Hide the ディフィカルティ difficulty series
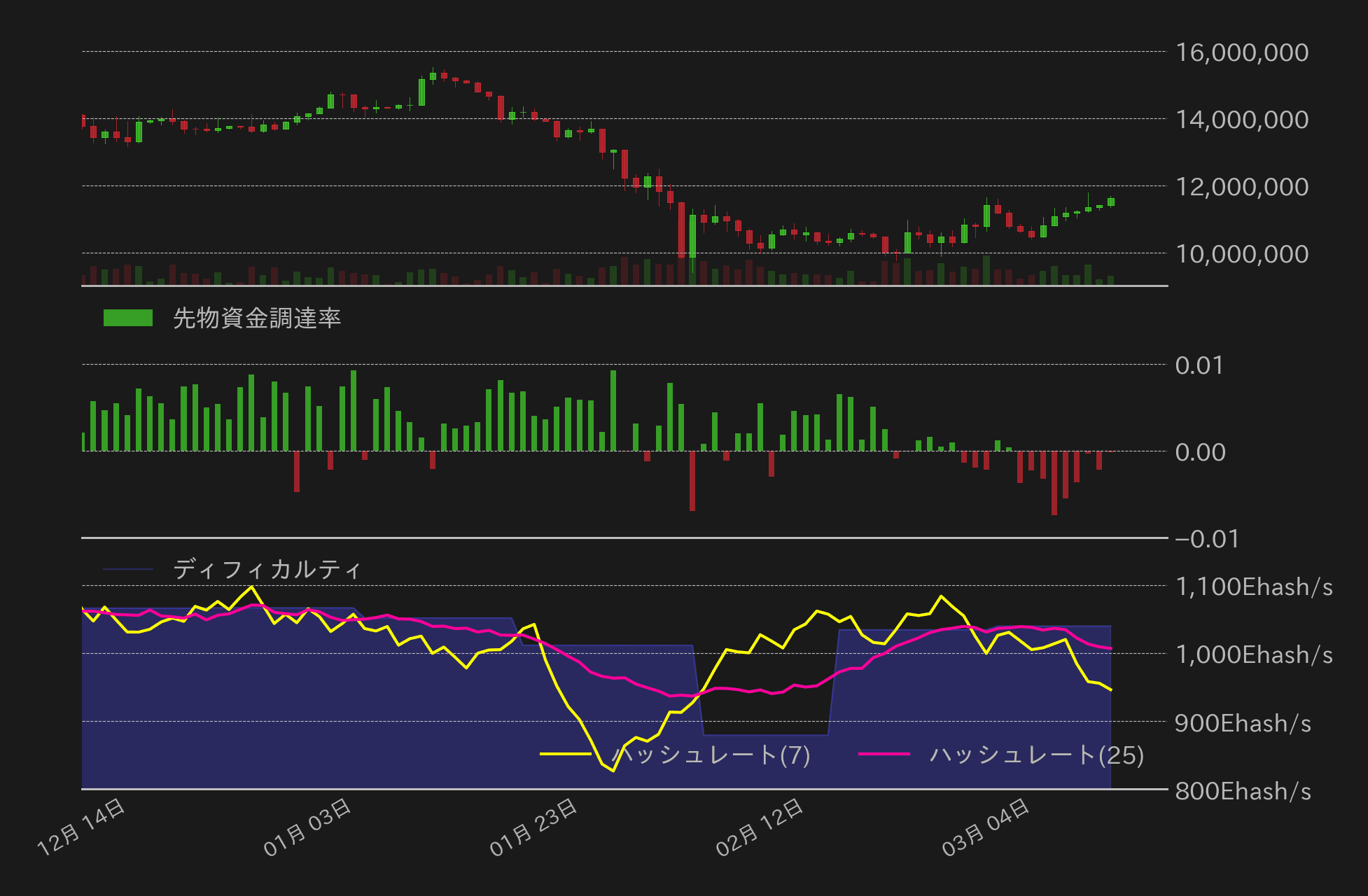 pyautogui.click(x=268, y=569)
